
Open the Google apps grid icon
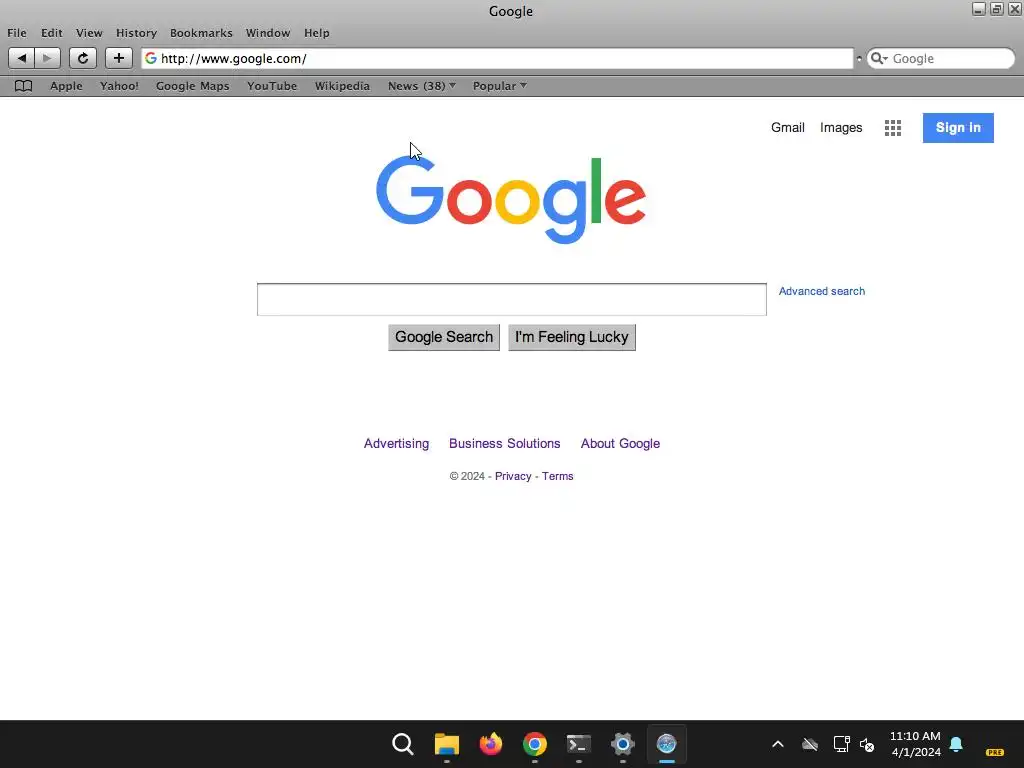pyautogui.click(x=893, y=128)
